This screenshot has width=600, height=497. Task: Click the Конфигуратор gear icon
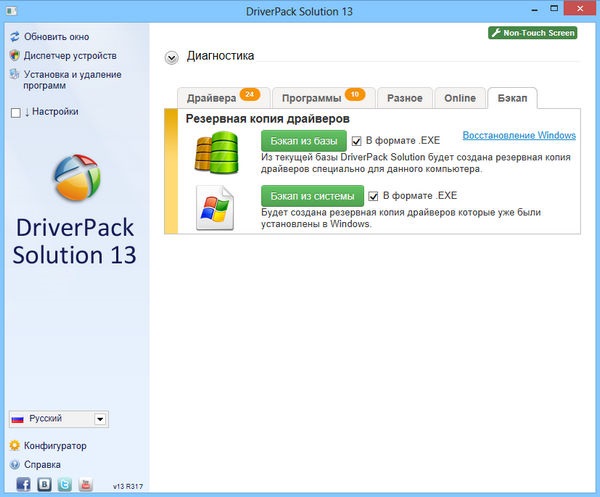click(x=15, y=445)
